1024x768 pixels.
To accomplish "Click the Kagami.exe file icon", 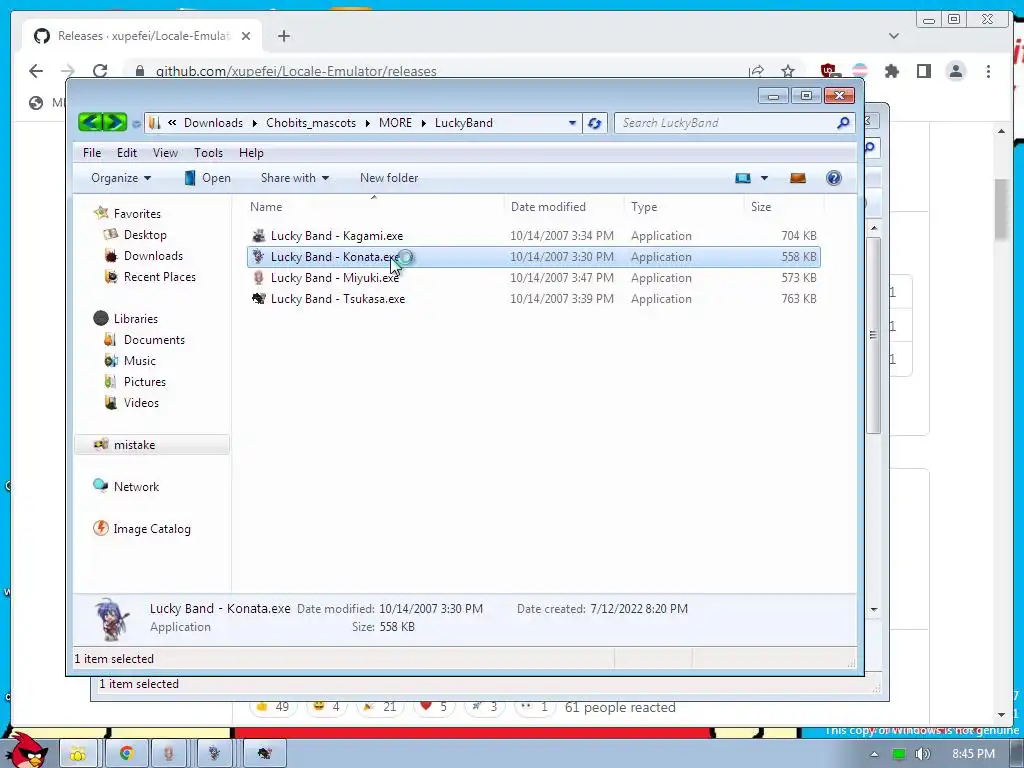I will coord(259,236).
